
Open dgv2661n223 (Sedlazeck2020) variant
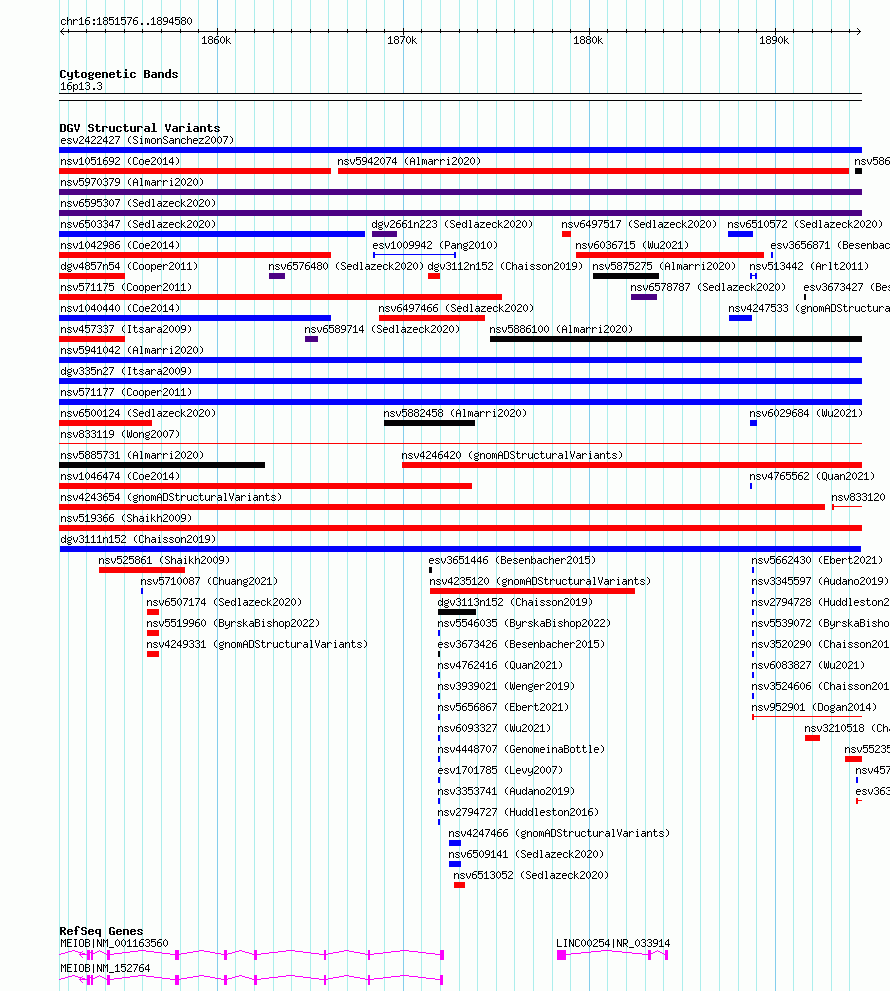click(452, 224)
